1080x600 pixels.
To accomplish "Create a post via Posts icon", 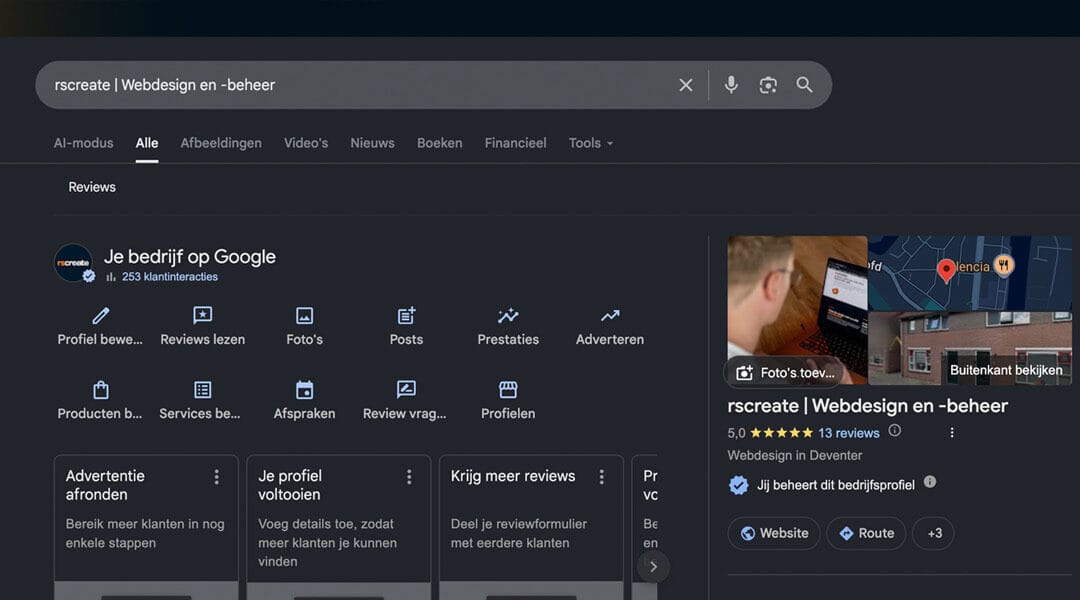I will [x=406, y=315].
